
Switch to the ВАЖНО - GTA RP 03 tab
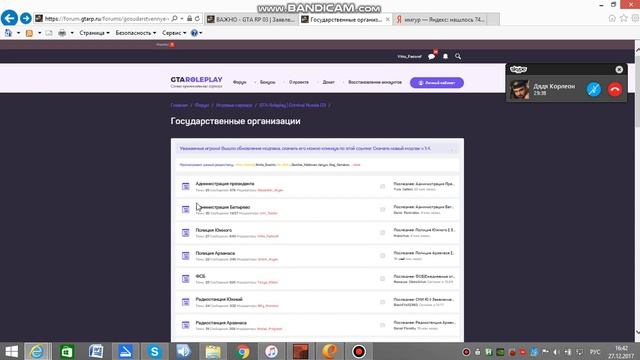coord(251,19)
